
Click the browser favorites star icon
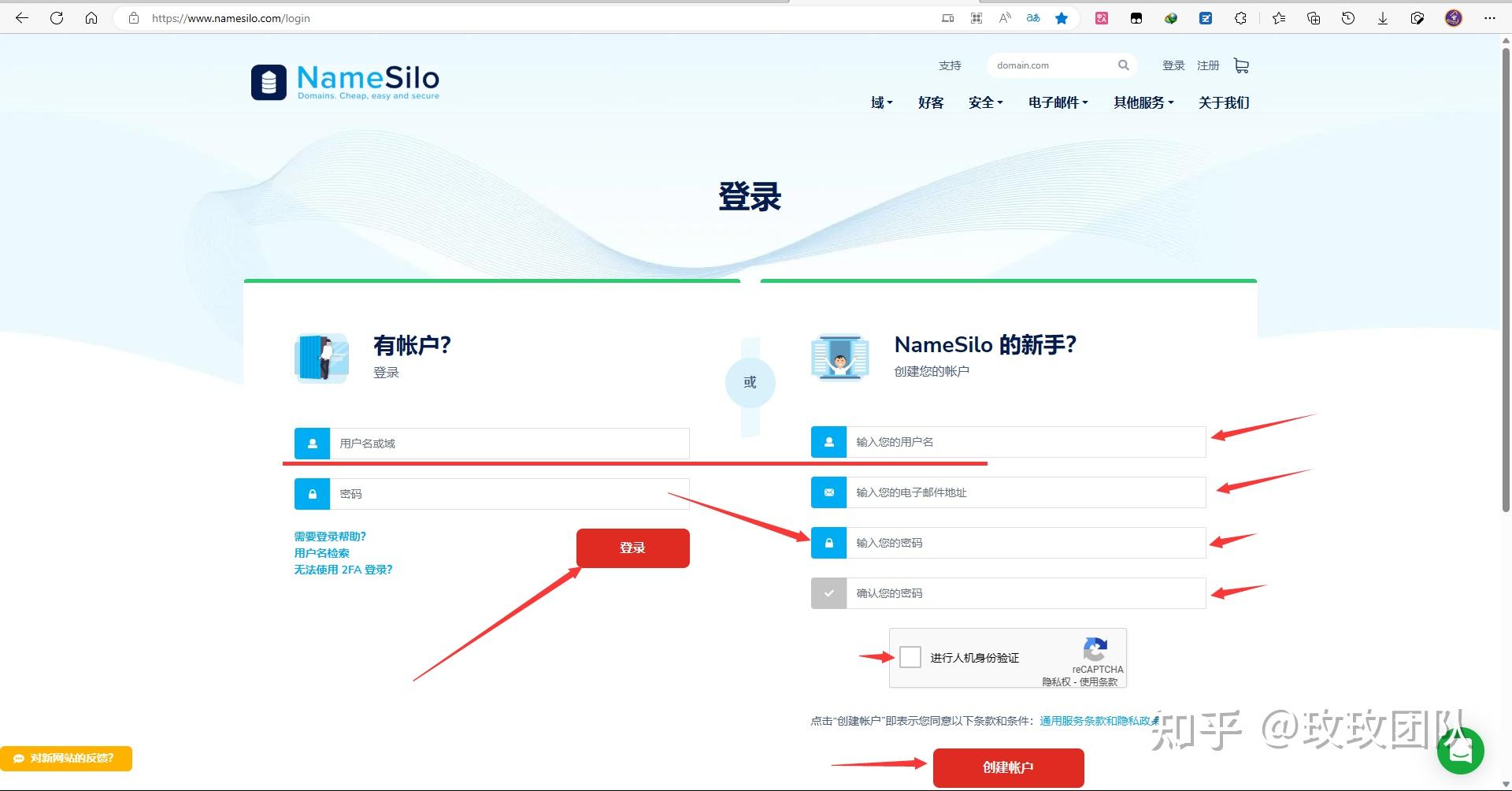pyautogui.click(x=1061, y=17)
